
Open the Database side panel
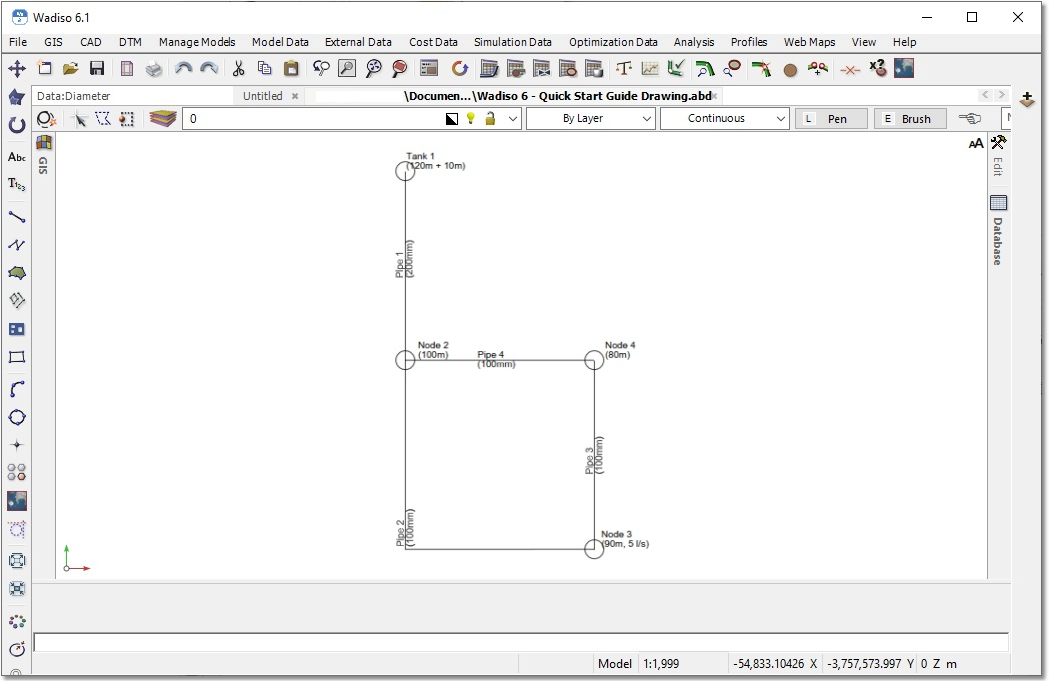[998, 231]
